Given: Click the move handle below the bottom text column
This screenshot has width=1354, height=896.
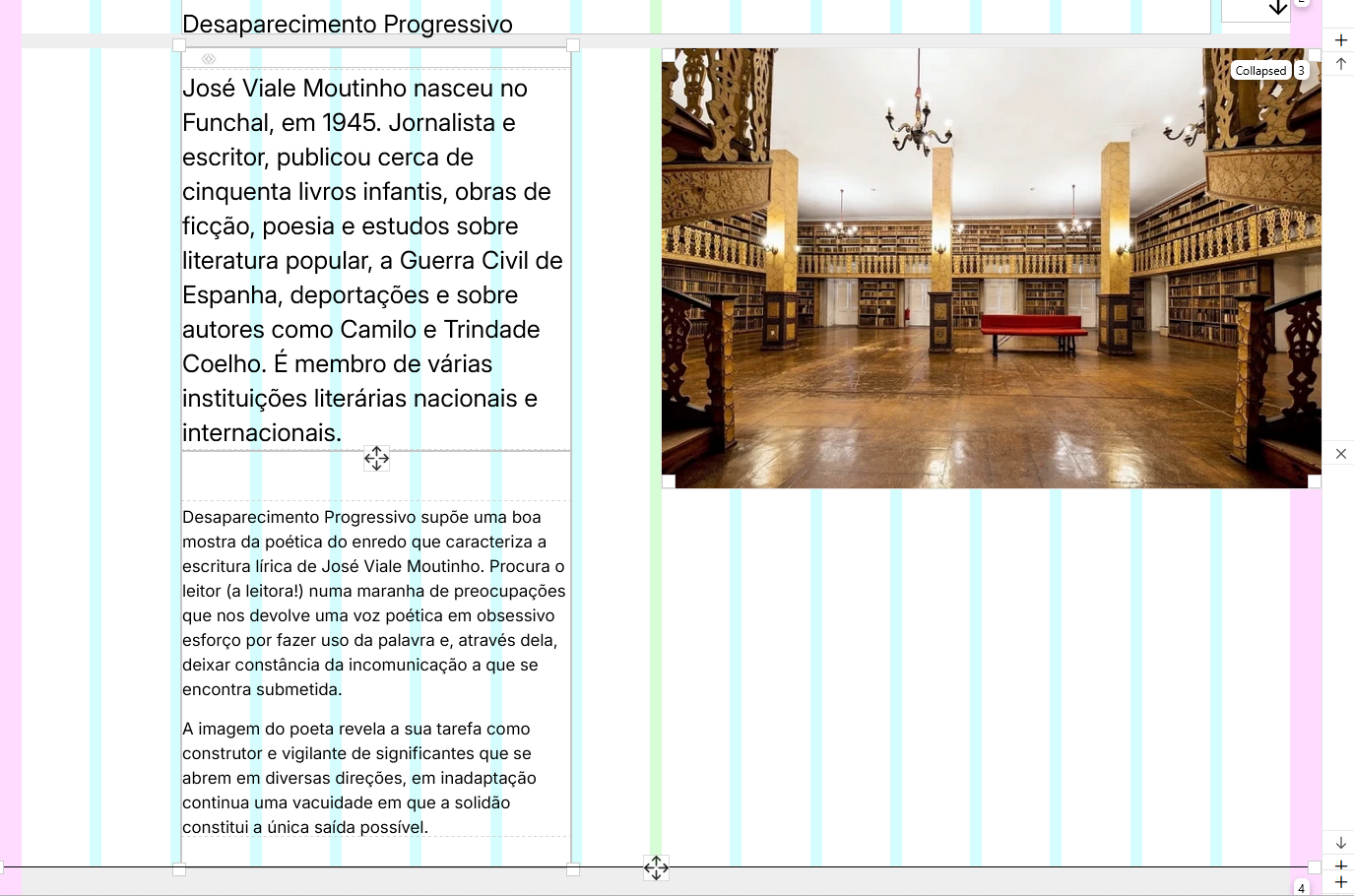Looking at the screenshot, I should pyautogui.click(x=656, y=867).
